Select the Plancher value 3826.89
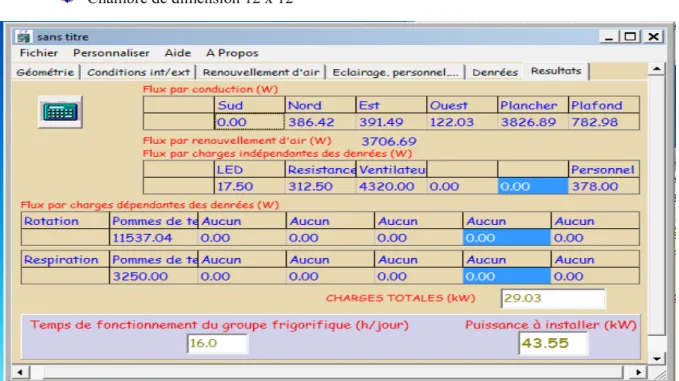Viewport: 679px width, 381px height. tap(533, 122)
